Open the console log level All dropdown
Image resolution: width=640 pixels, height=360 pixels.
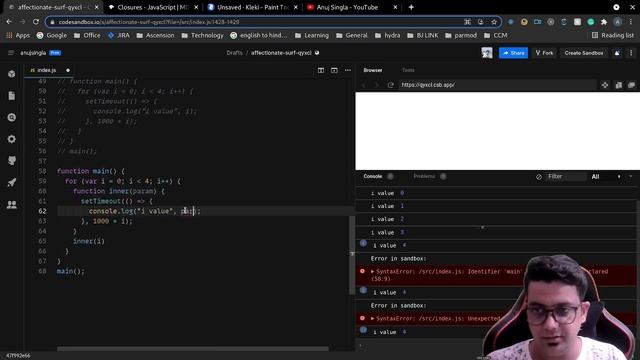[x=606, y=177]
